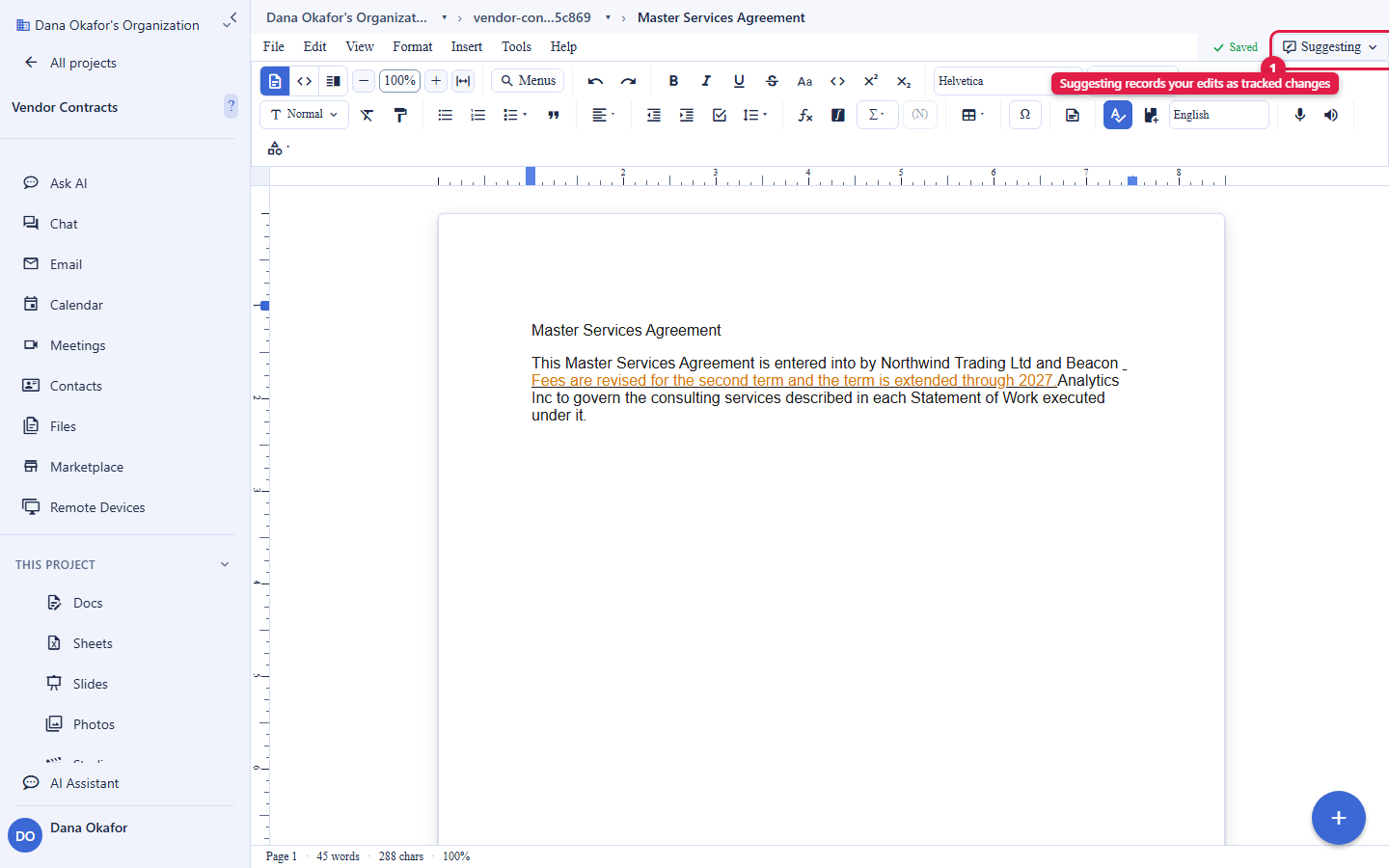Screen dimensions: 1389x868
Task: Click the format painter icon
Action: 399,115
